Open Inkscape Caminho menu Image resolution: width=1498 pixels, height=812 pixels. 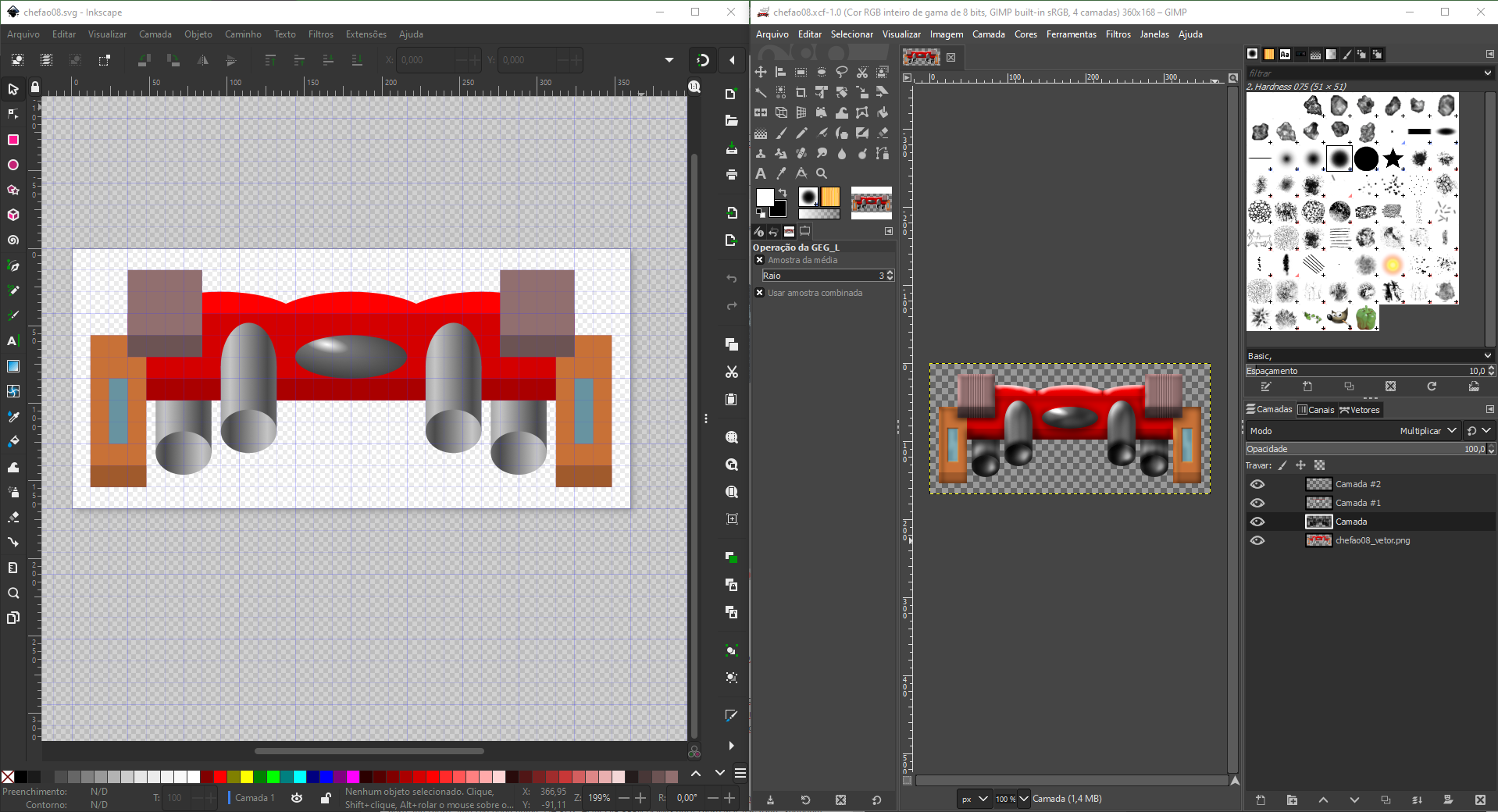tap(243, 34)
